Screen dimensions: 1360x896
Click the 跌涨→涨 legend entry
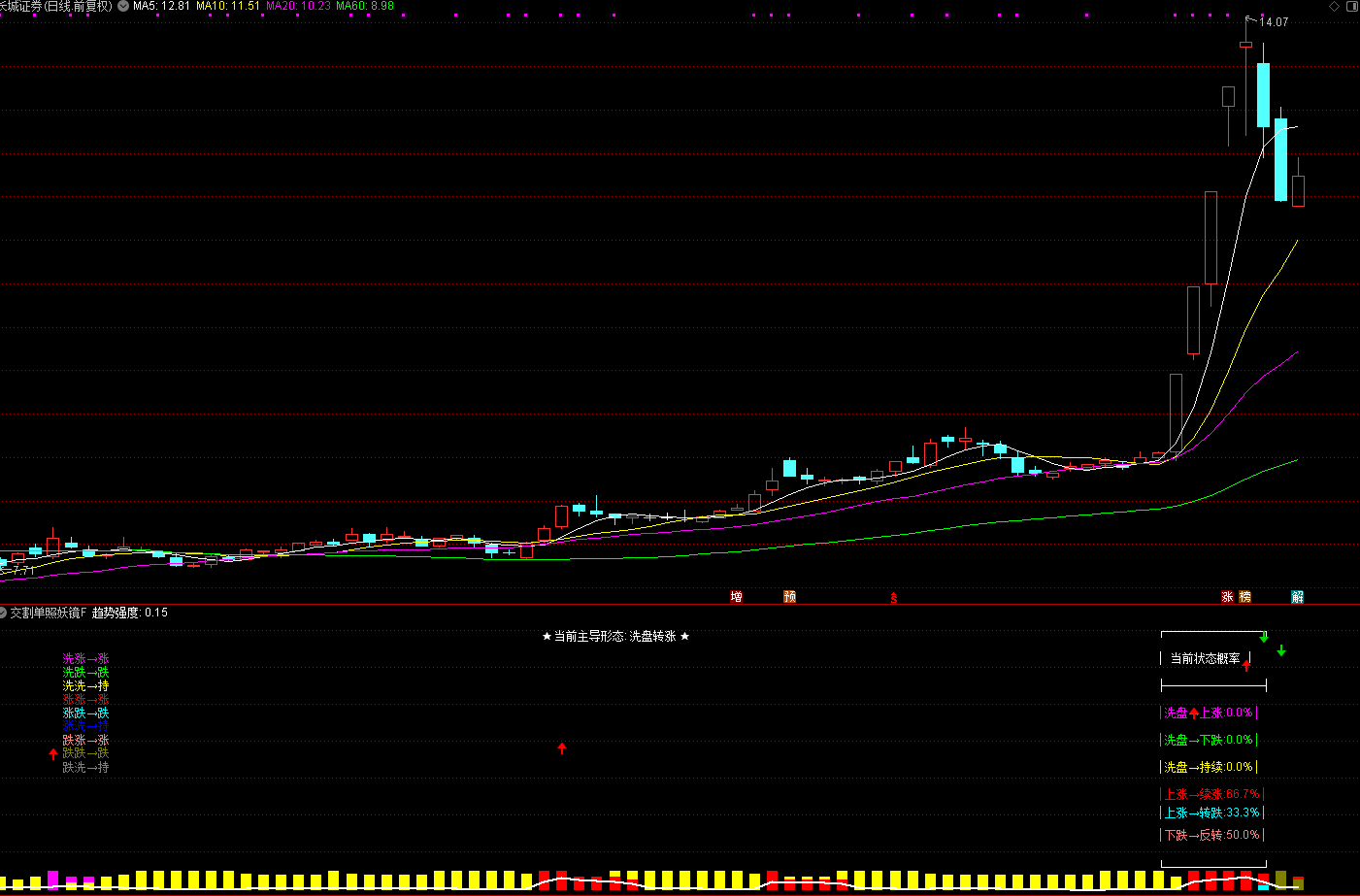[x=85, y=740]
